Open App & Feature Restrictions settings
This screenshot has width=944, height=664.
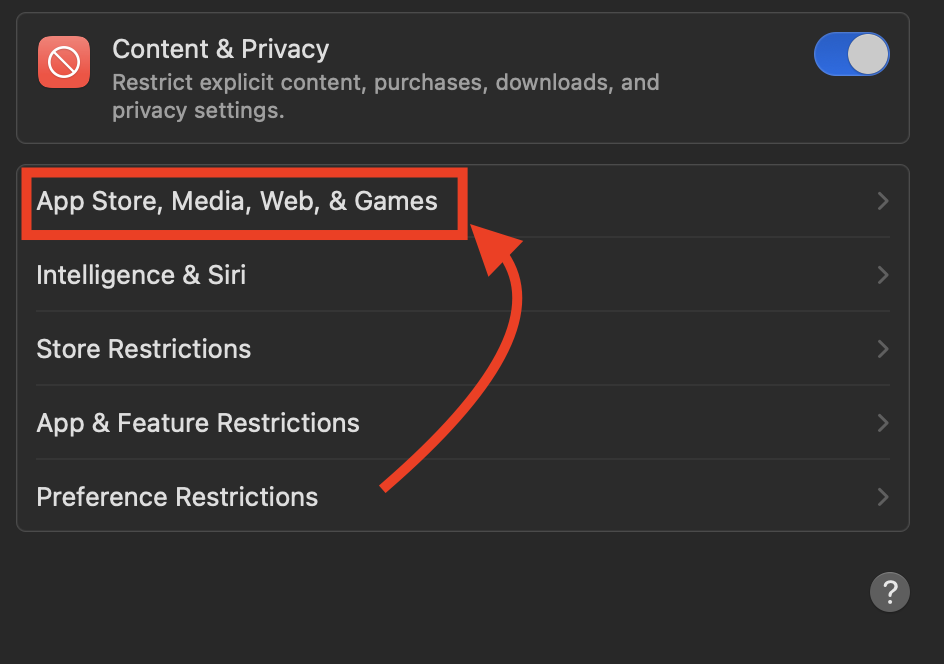tap(462, 423)
